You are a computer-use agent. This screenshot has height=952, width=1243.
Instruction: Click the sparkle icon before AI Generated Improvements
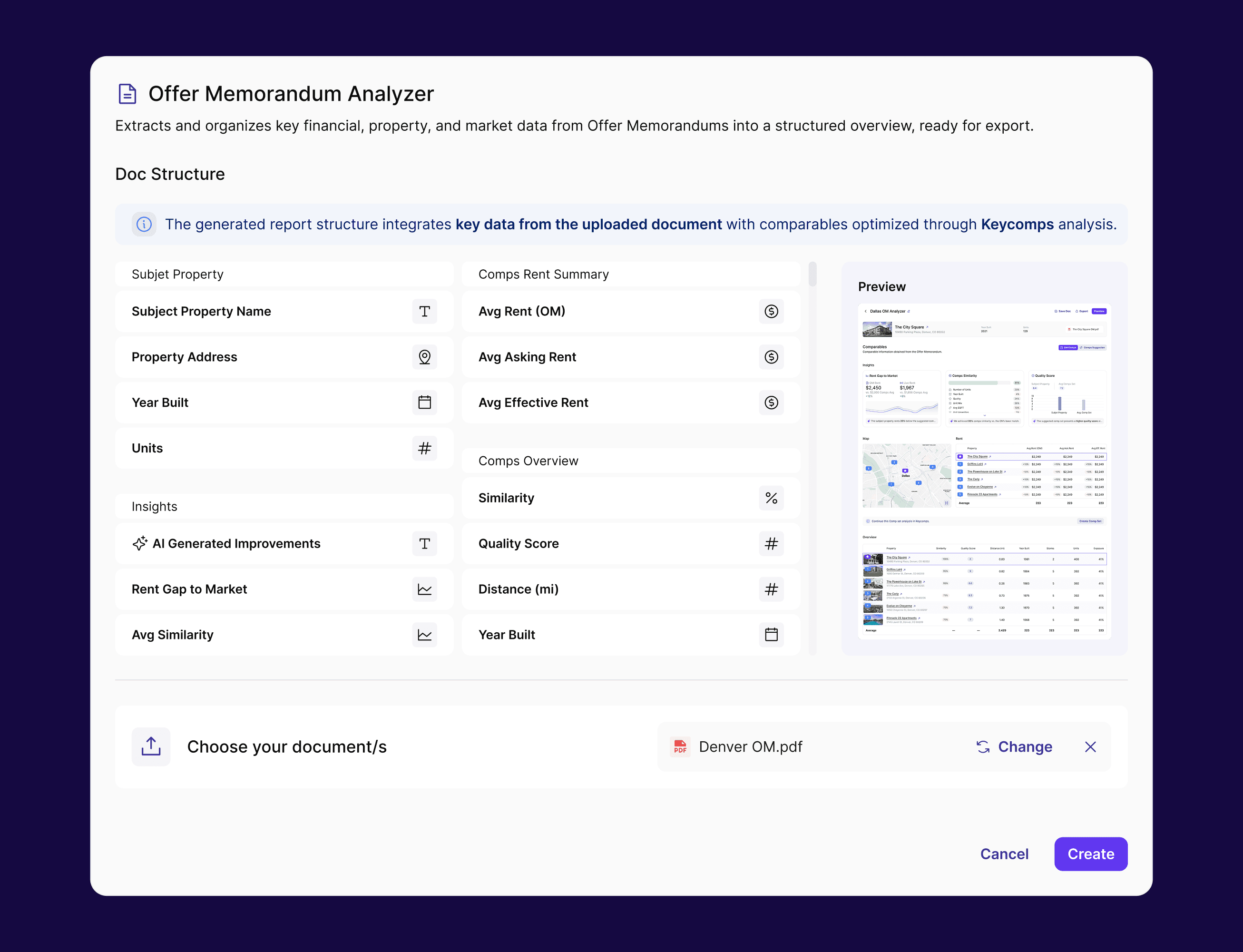click(140, 543)
